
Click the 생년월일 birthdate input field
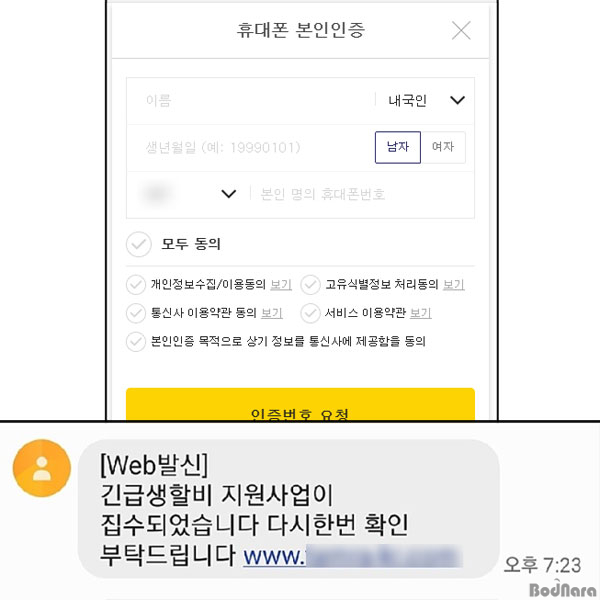click(251, 148)
